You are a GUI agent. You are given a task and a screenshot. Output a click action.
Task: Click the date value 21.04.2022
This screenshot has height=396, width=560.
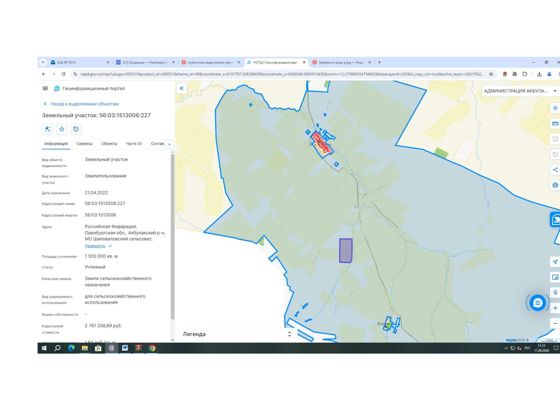click(x=96, y=193)
